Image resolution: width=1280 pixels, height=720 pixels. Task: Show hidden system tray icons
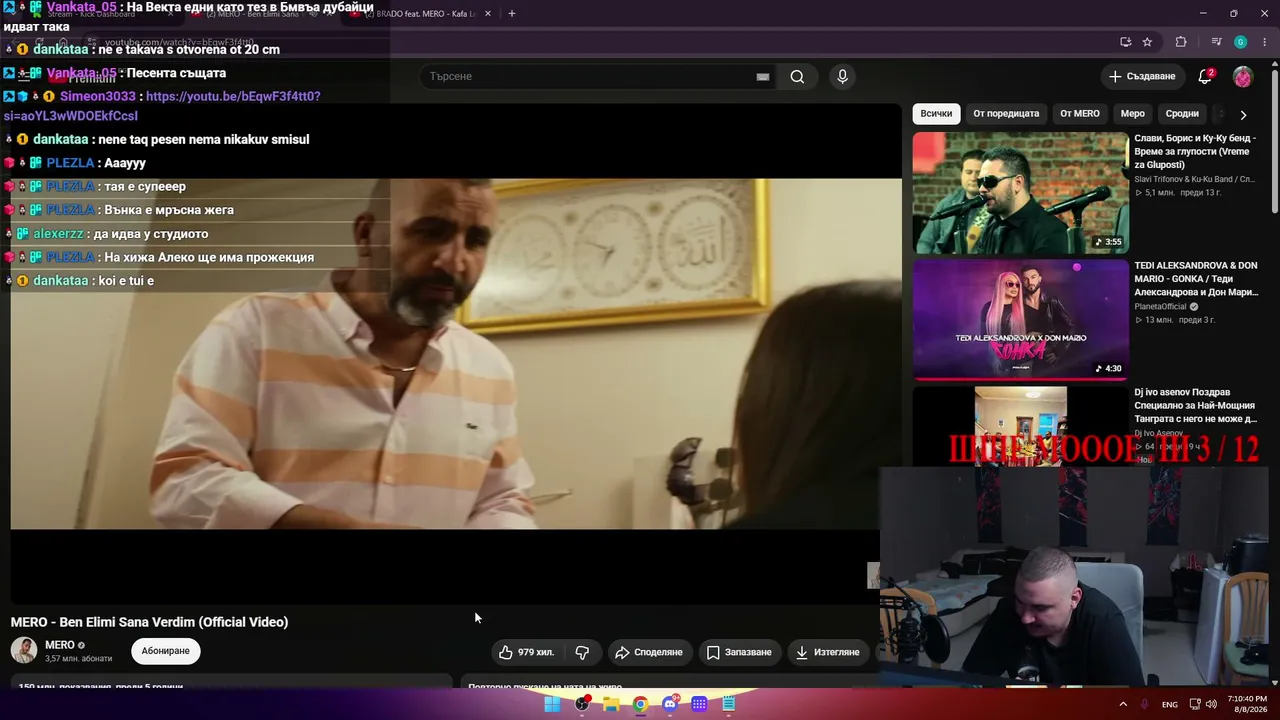tap(1123, 705)
